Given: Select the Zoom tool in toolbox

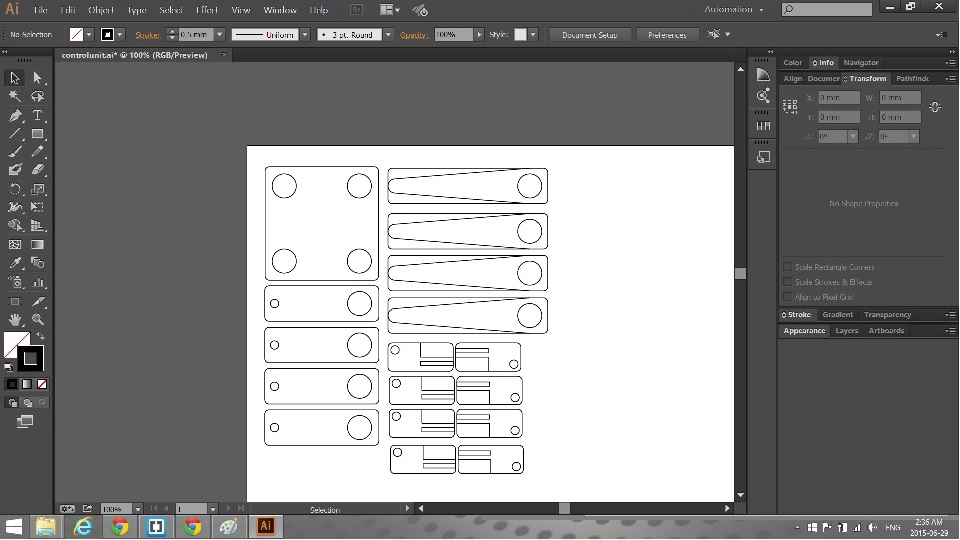Looking at the screenshot, I should click(38, 319).
